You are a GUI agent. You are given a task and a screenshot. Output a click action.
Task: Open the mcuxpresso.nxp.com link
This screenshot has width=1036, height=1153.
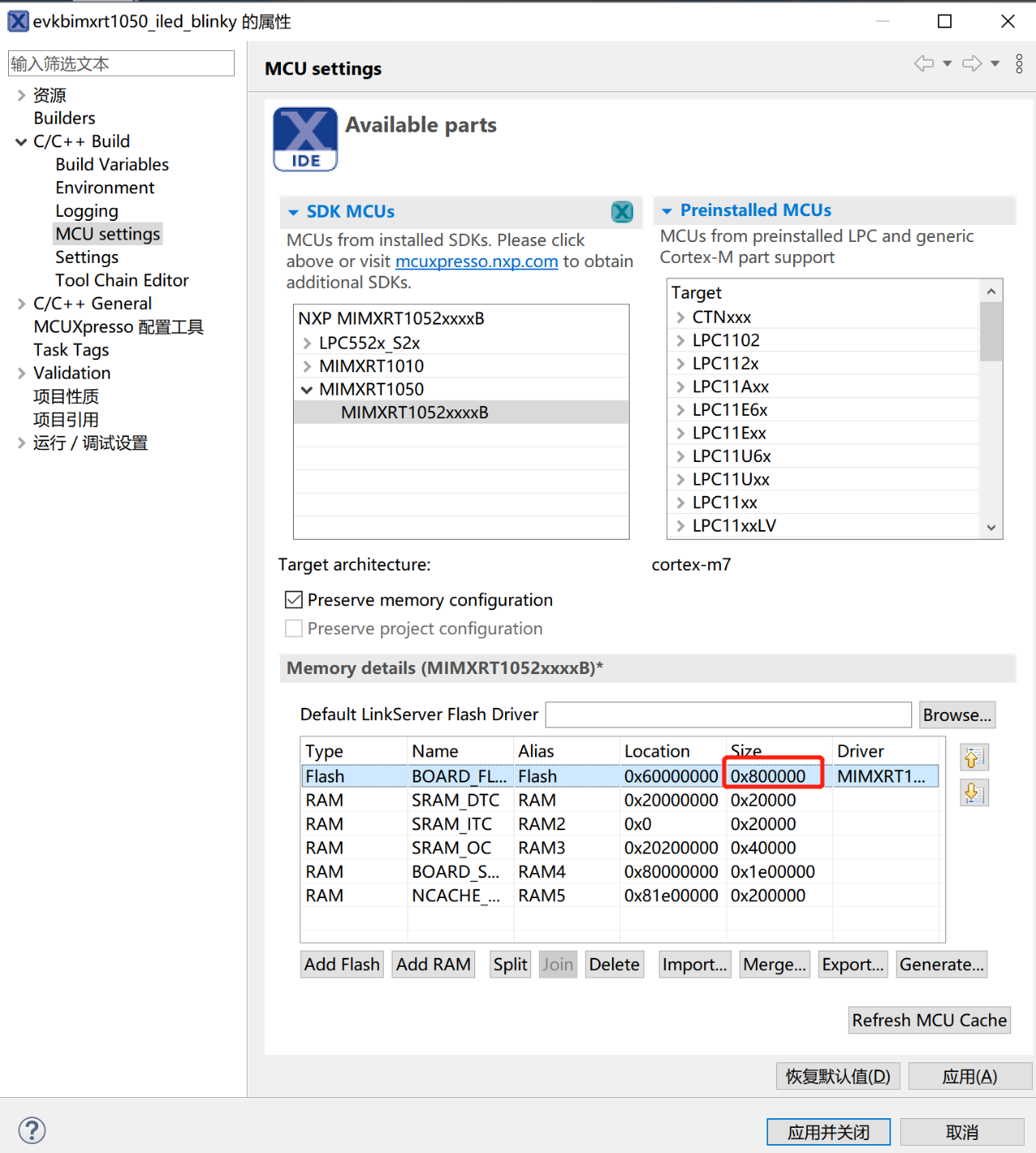pyautogui.click(x=476, y=261)
